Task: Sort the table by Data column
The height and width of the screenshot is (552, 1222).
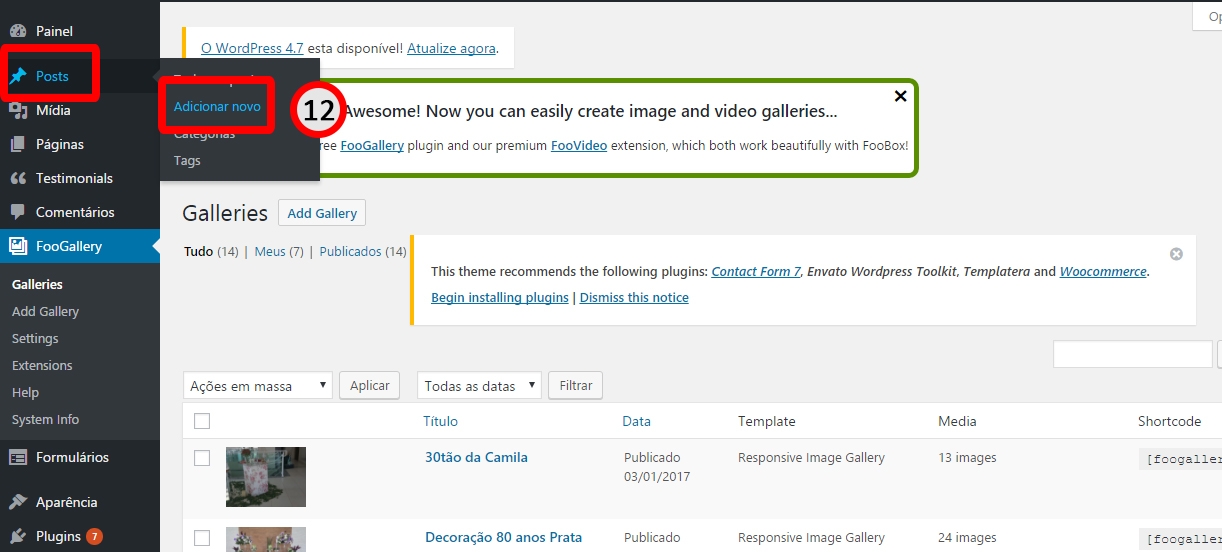Action: pos(636,421)
